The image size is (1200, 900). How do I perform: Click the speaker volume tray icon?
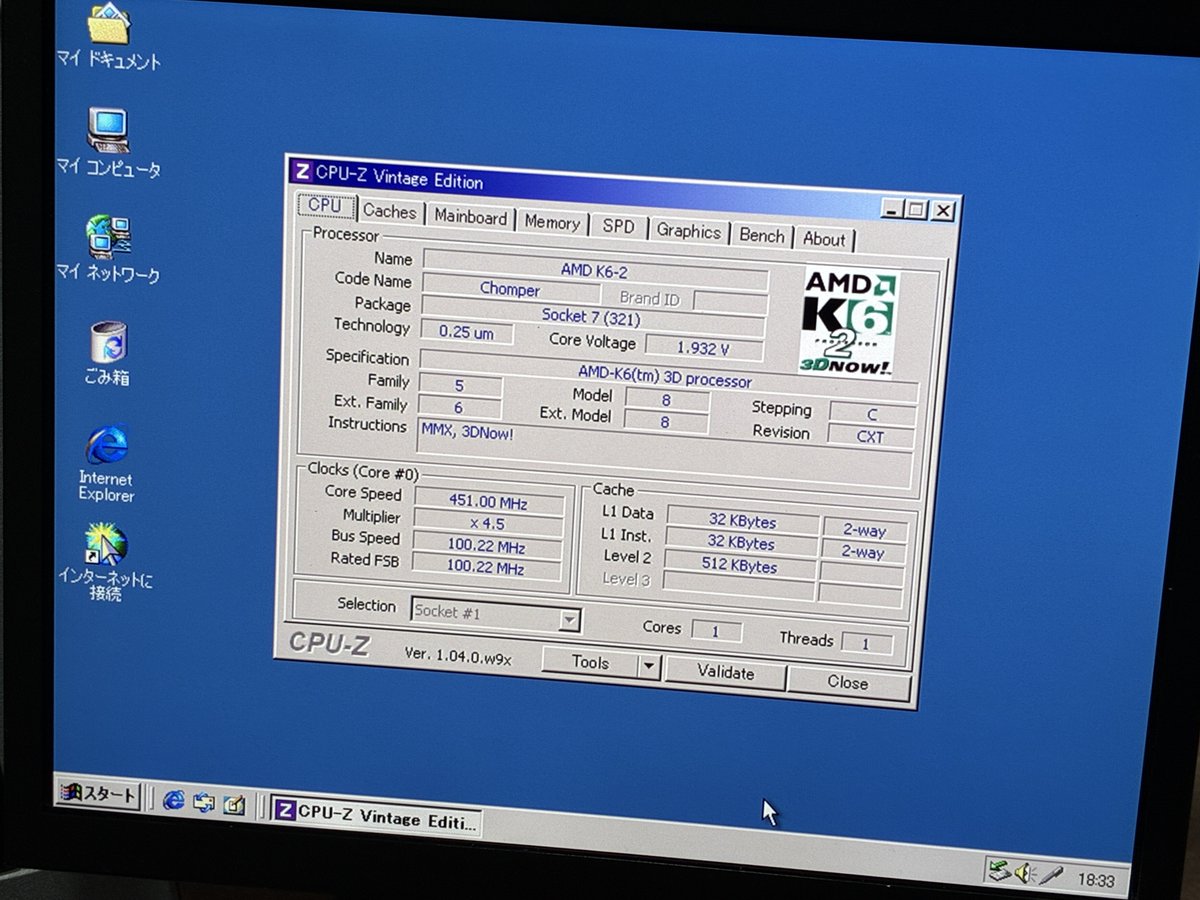pyautogui.click(x=1024, y=873)
